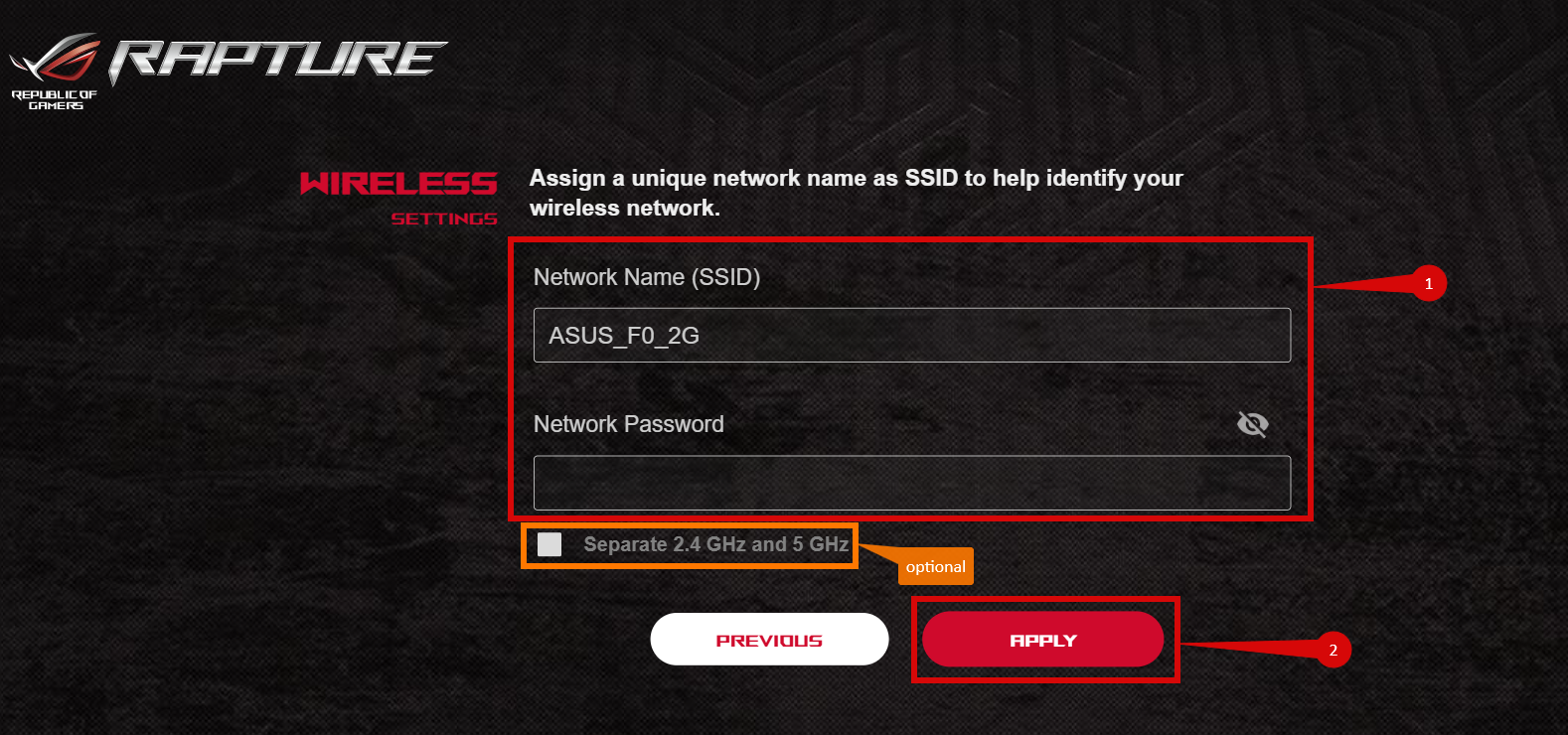Click the SSID field showing ASUS_F0_2G
This screenshot has height=735, width=1568.
coord(910,335)
